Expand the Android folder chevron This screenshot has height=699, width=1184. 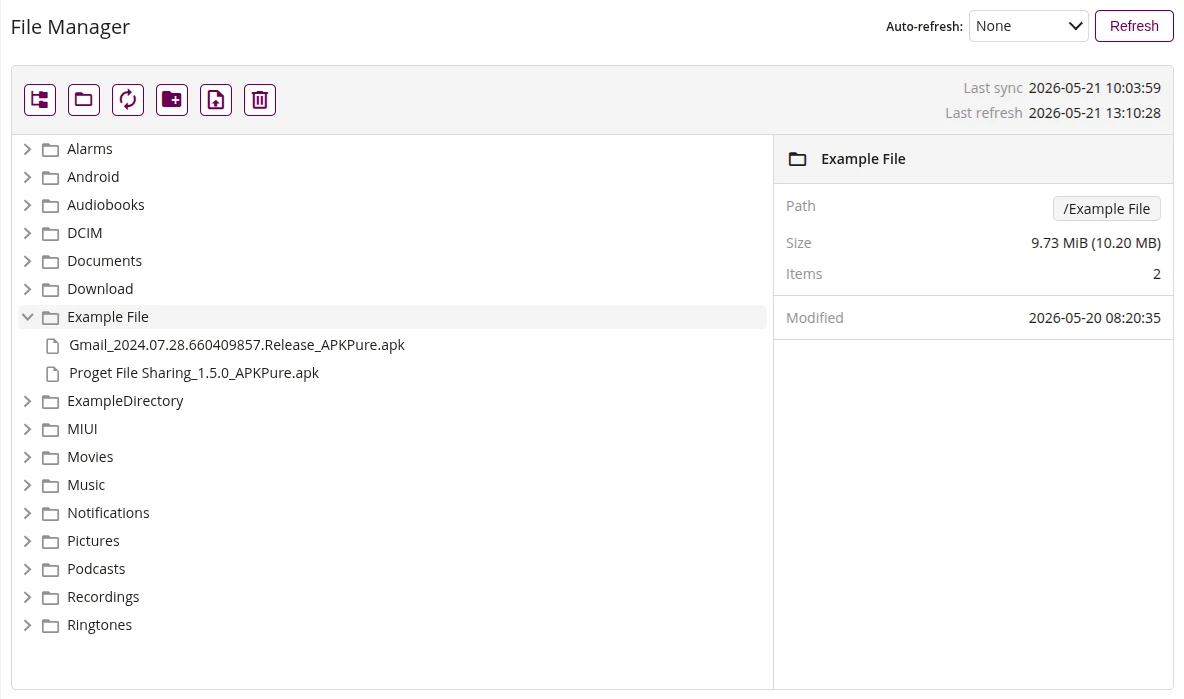(x=27, y=177)
